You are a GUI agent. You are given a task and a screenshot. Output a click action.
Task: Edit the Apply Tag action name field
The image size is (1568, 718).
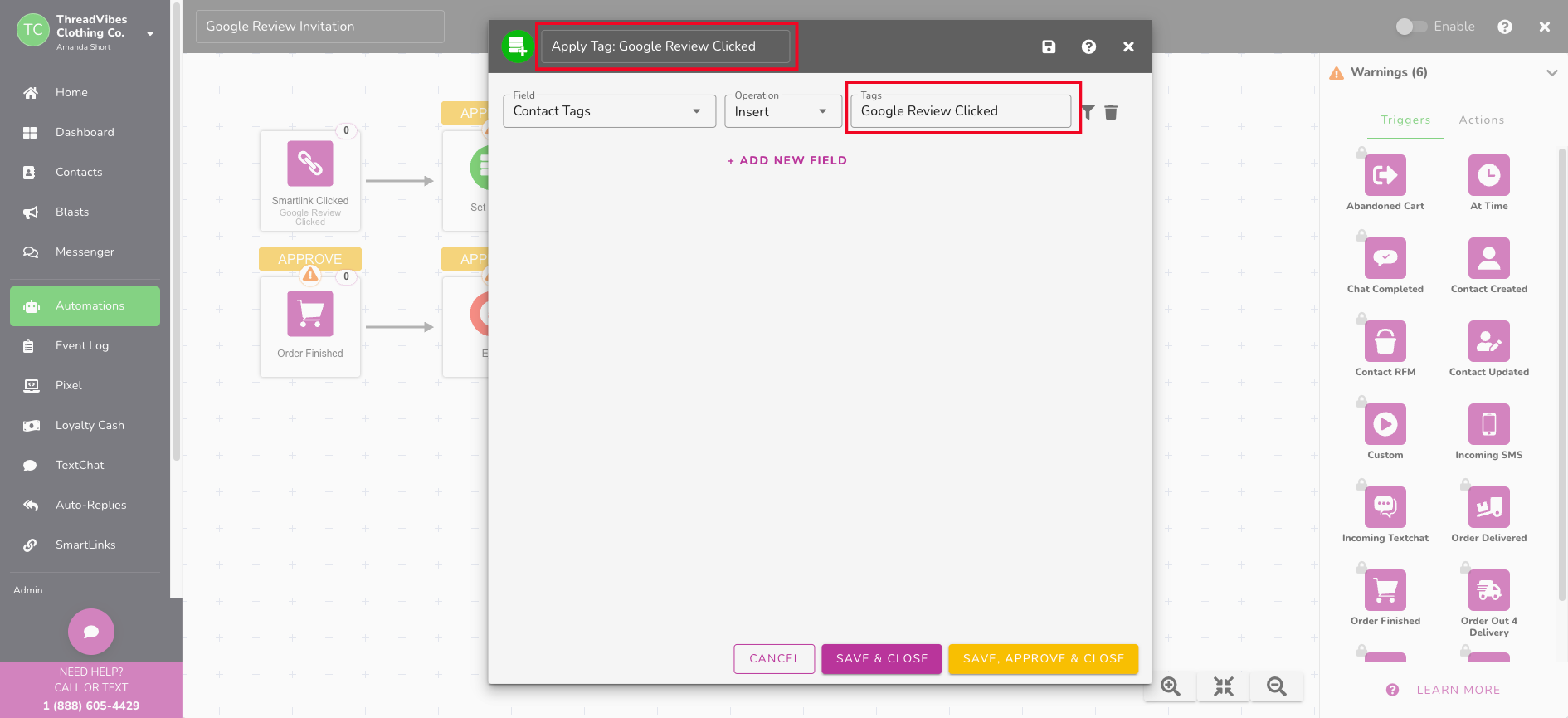pos(665,46)
